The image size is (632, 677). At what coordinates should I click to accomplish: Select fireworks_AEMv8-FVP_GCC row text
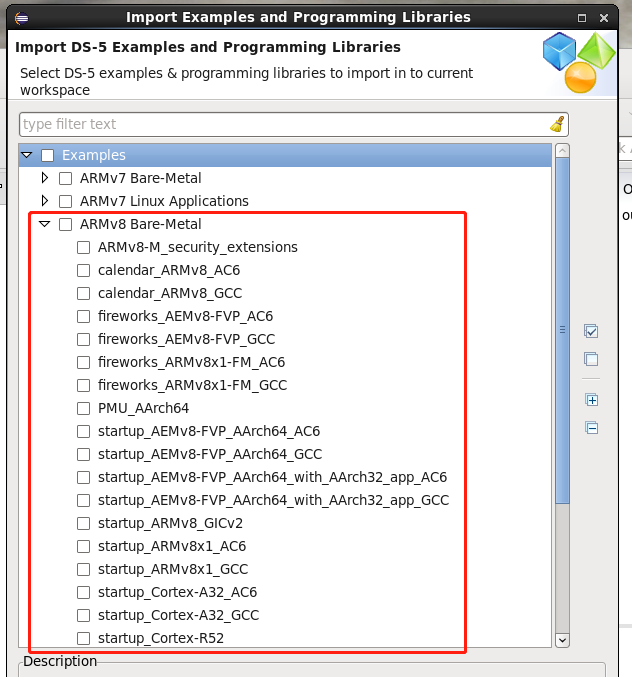click(186, 339)
